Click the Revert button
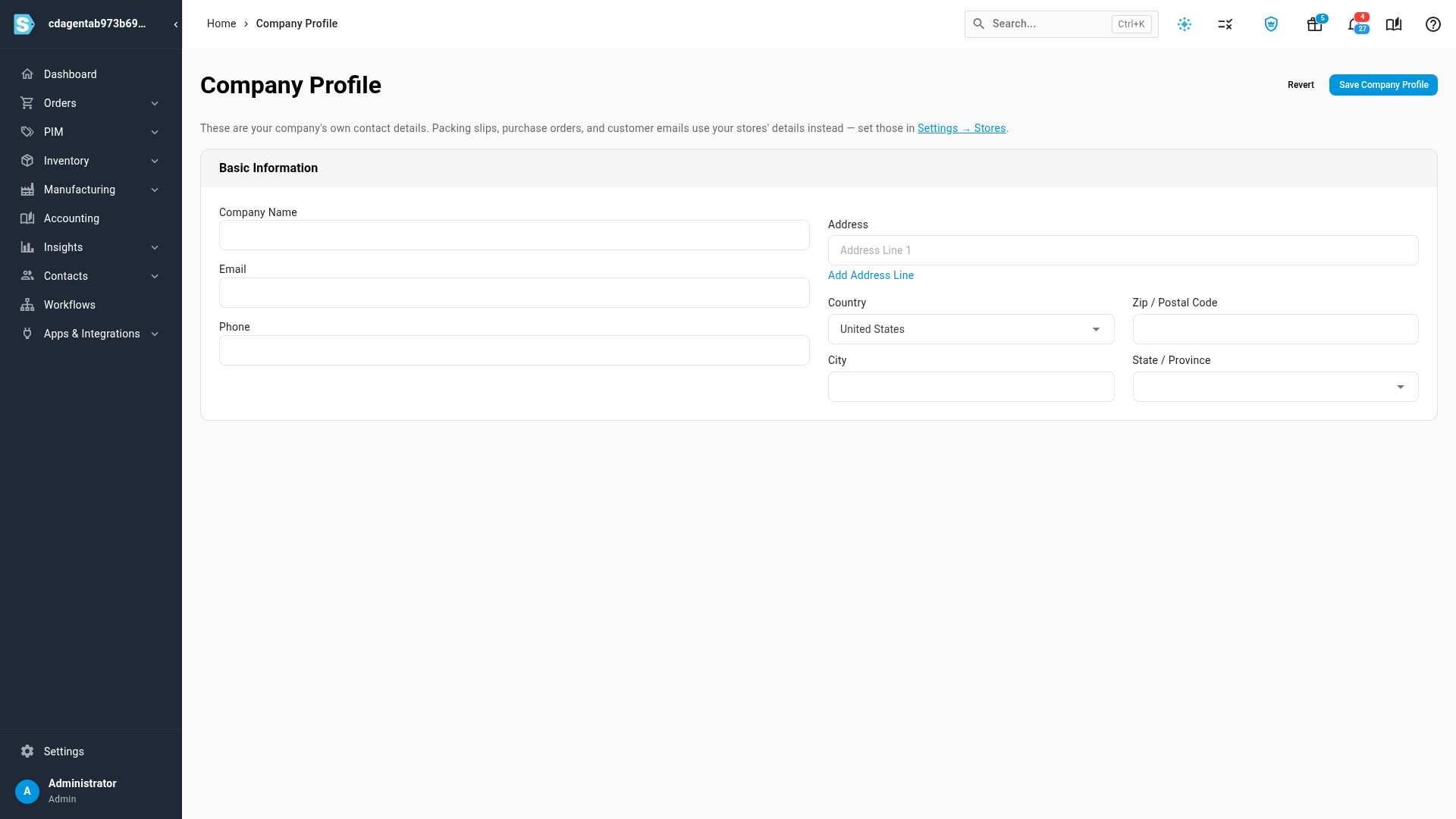 coord(1301,85)
